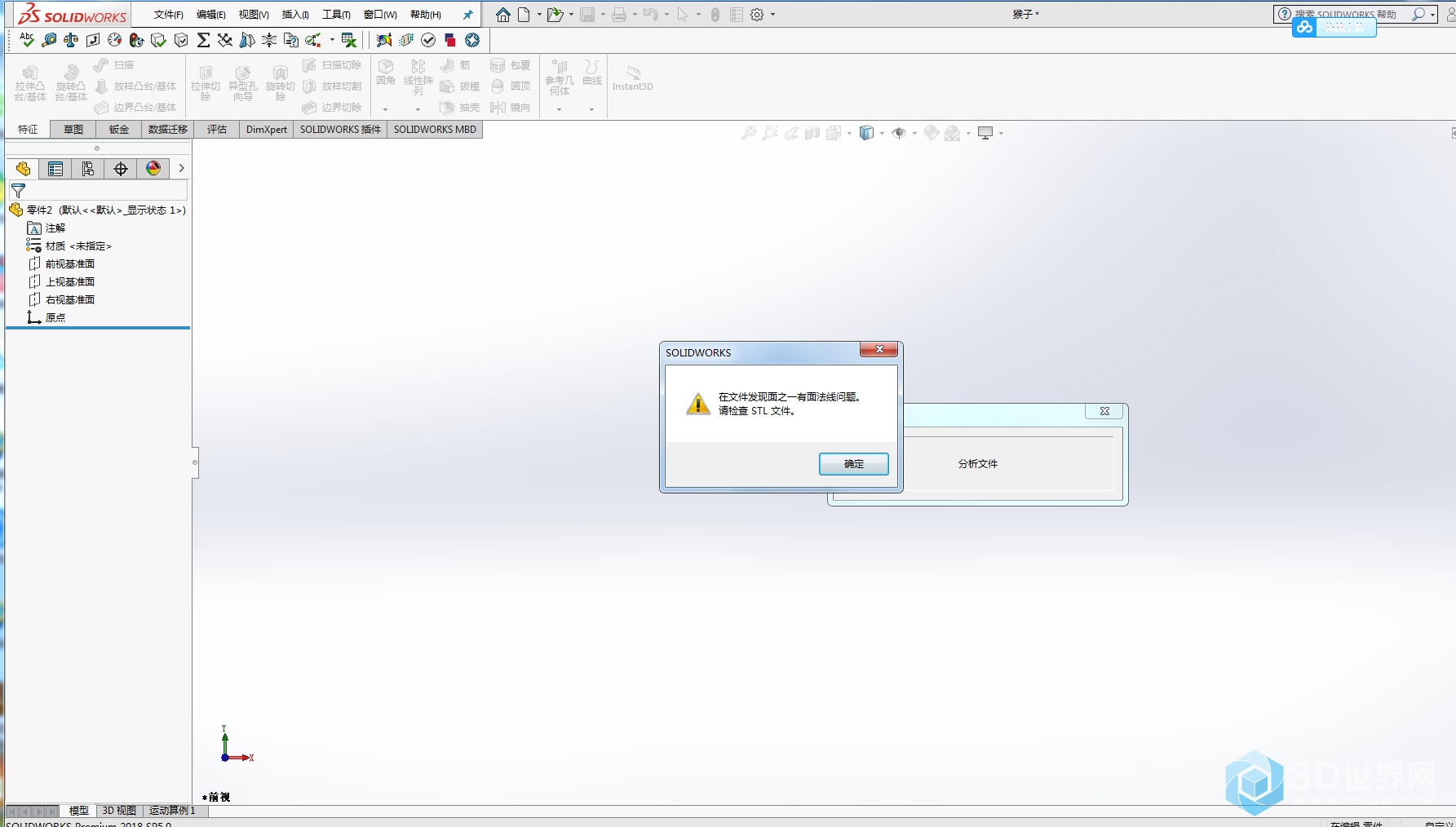This screenshot has width=1456, height=827.
Task: Expand the manager tabs chevron arrow
Action: 181,168
